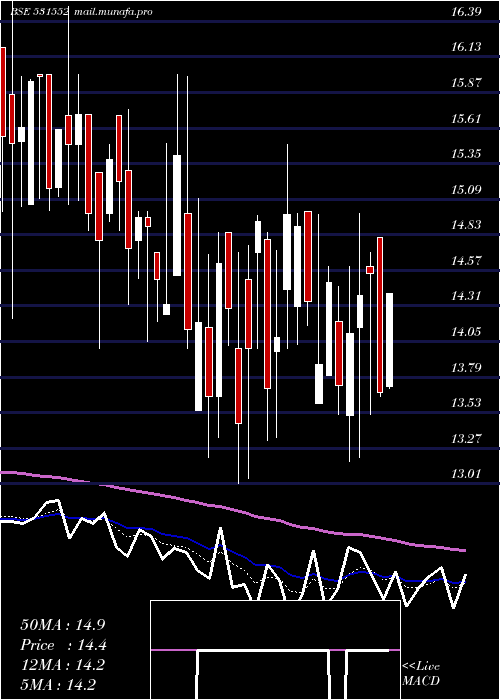Viewport: 500px width, 700px height.
Task: Click the 15.61 price axis label
Action: [466, 119]
